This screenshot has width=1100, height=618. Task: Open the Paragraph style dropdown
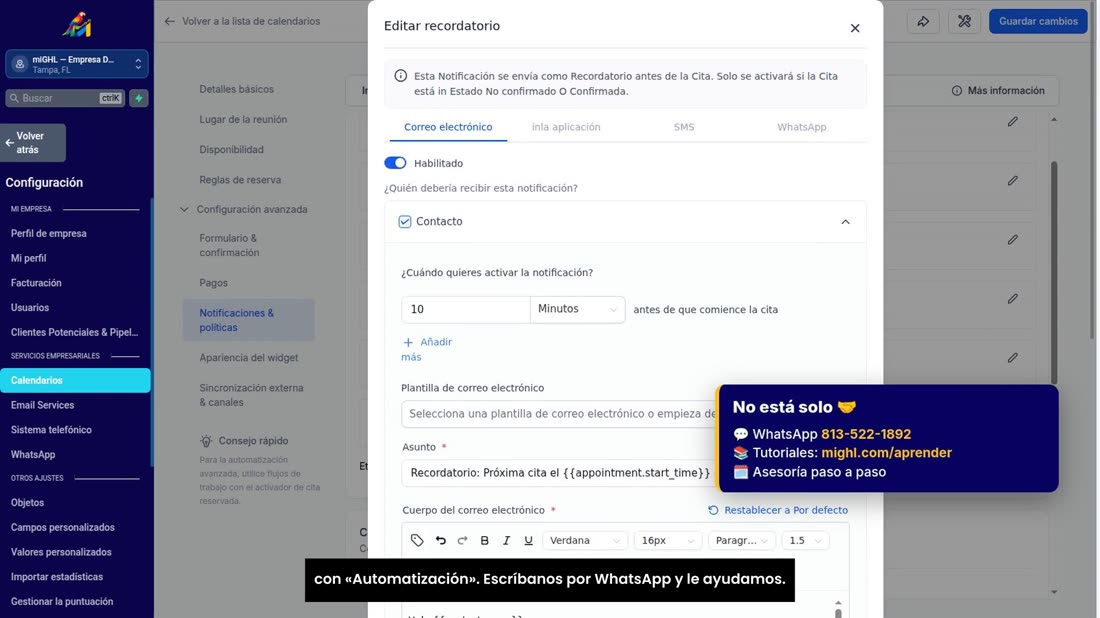coord(741,540)
